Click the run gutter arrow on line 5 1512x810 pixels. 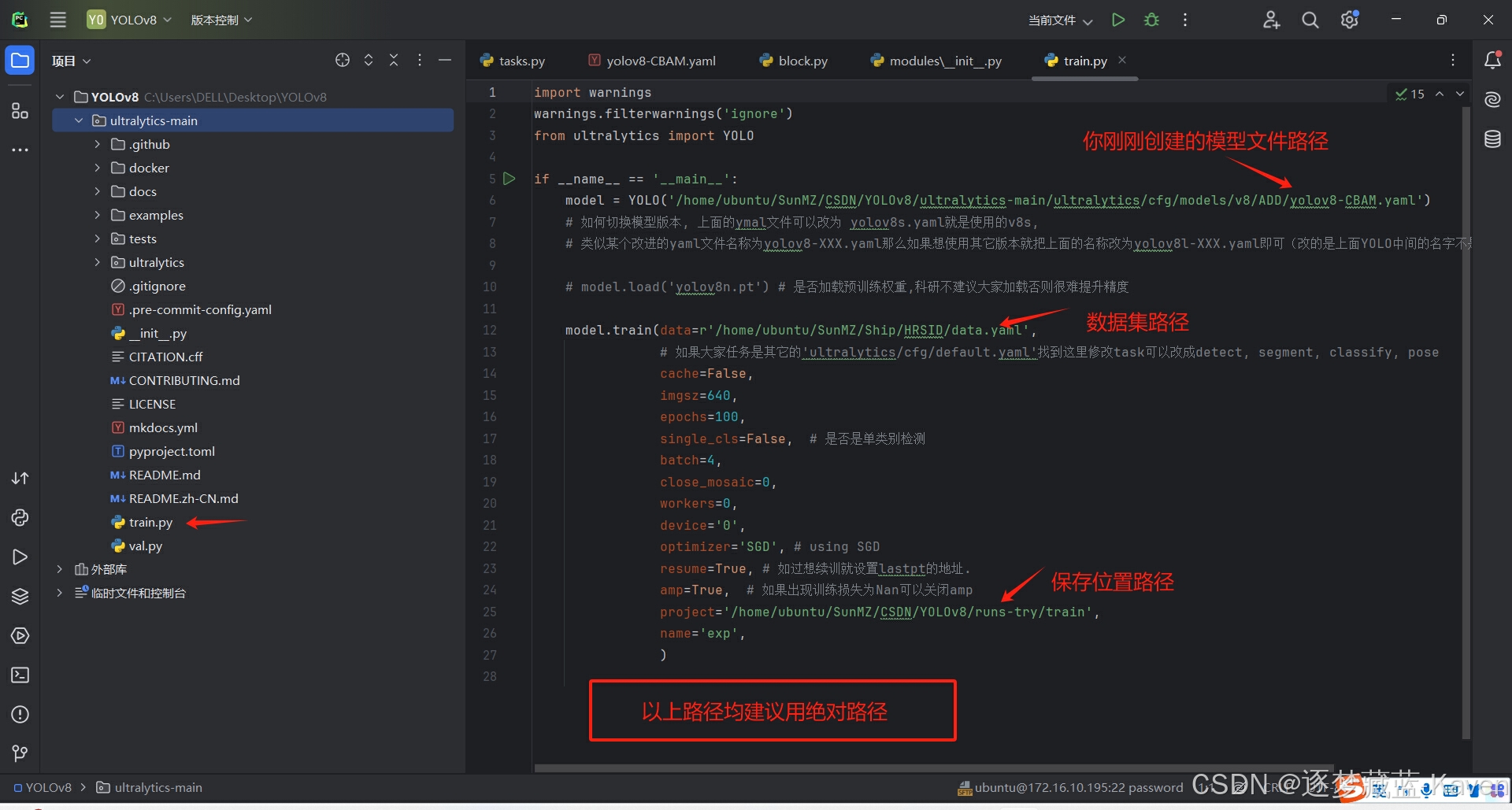coord(510,179)
